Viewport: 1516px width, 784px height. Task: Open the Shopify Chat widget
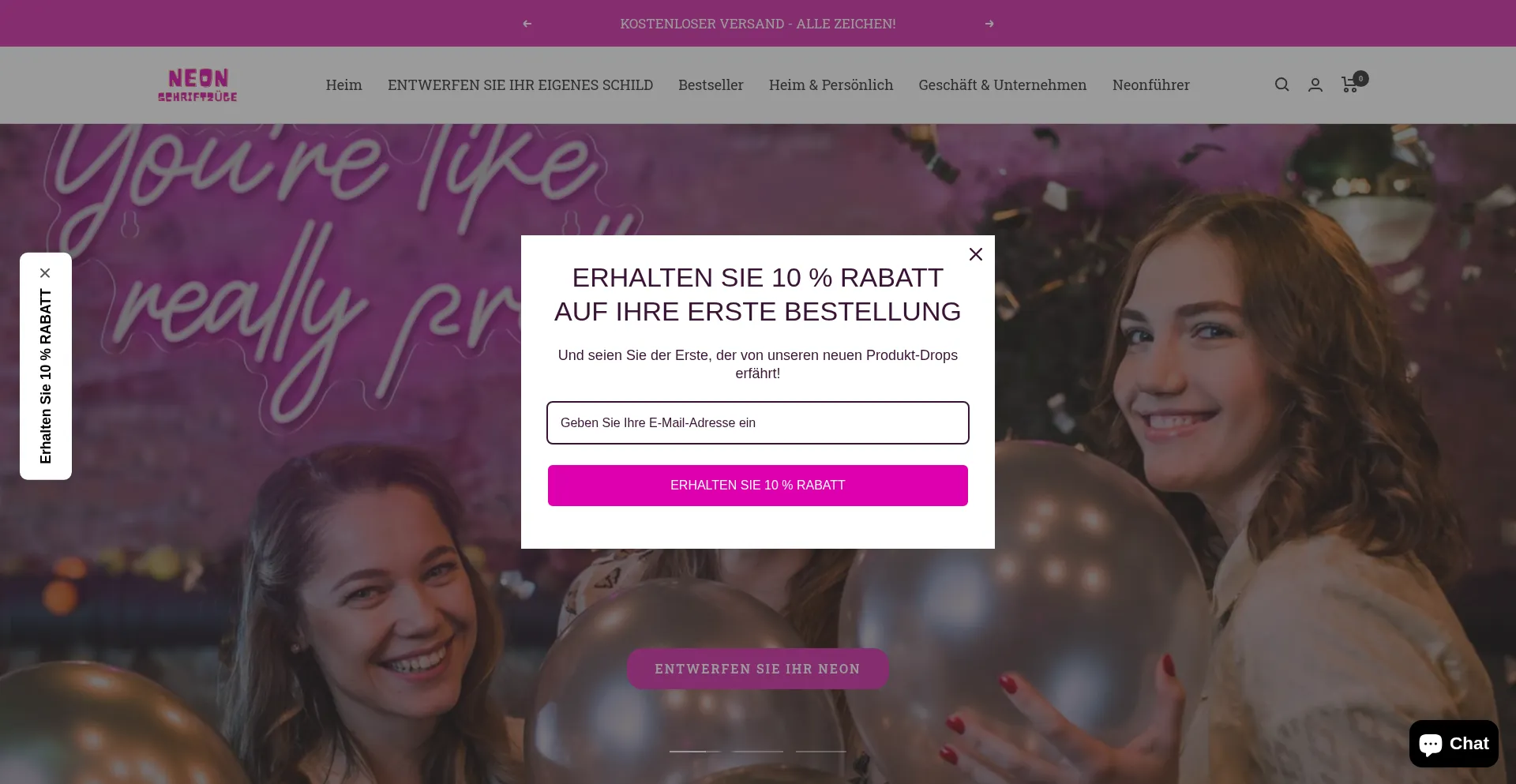tap(1454, 744)
